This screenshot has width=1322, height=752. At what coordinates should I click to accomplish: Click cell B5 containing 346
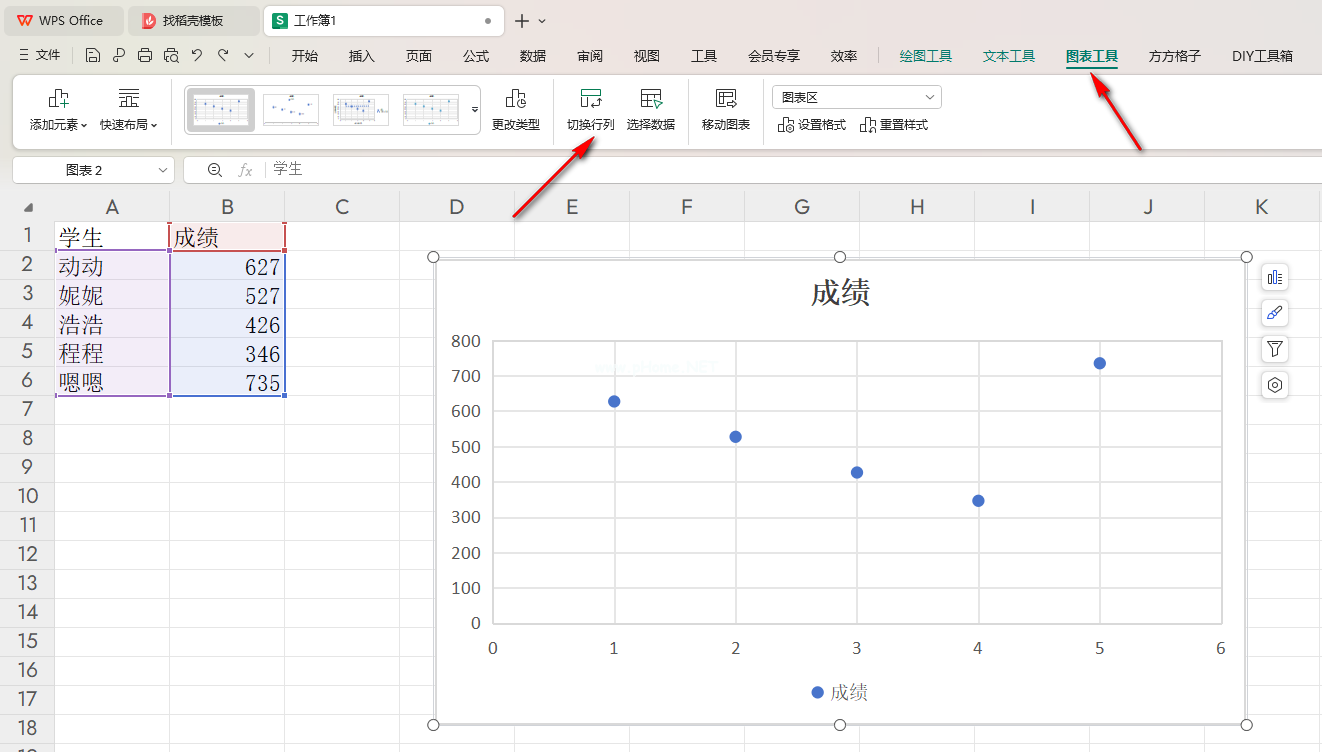click(x=227, y=353)
